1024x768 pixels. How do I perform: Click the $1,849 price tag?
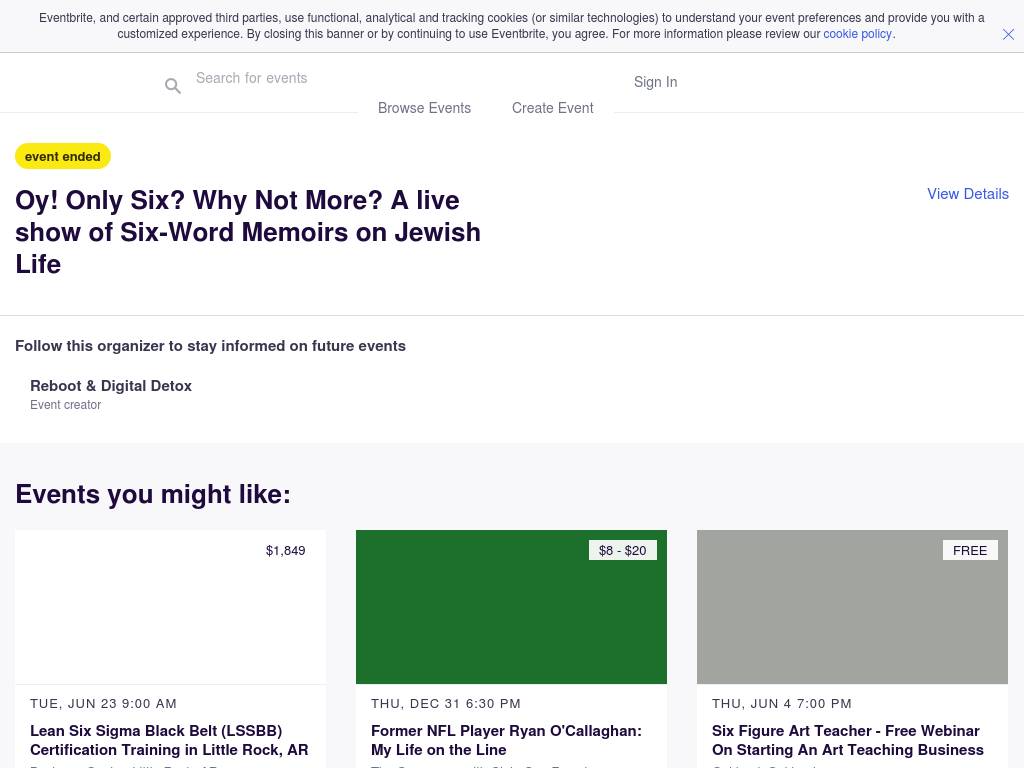(x=286, y=551)
